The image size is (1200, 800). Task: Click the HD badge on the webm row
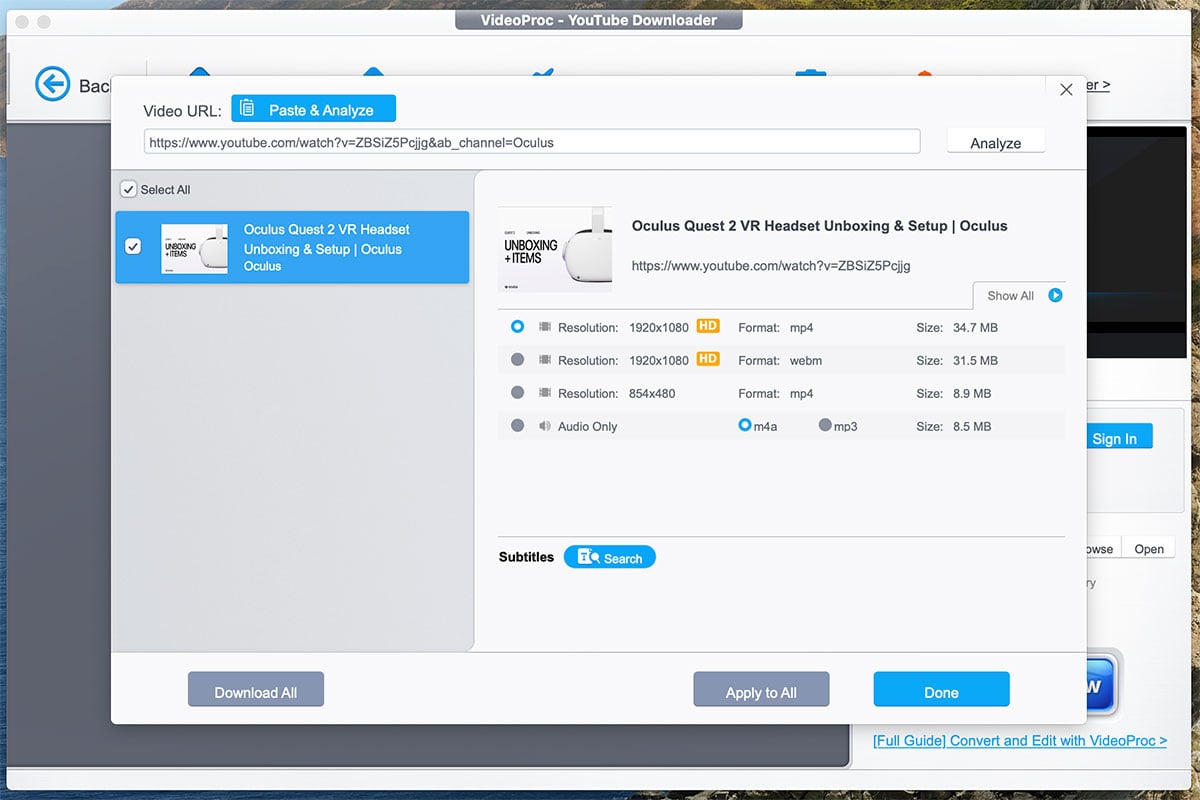tap(708, 359)
